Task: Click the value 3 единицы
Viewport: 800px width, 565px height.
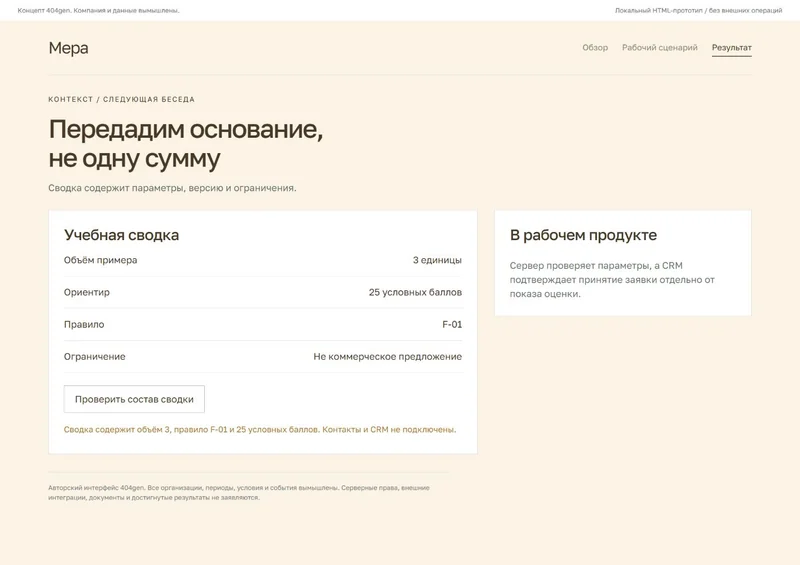Action: click(437, 260)
